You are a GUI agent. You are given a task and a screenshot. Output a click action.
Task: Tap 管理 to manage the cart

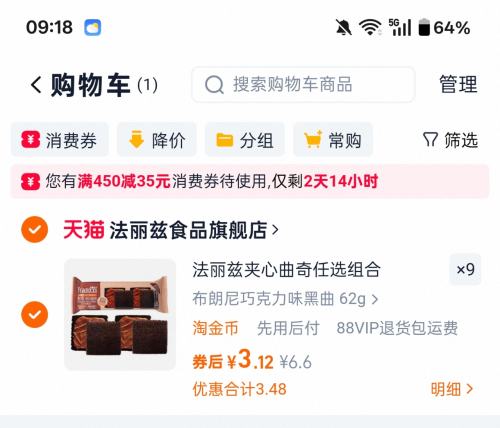(x=458, y=84)
